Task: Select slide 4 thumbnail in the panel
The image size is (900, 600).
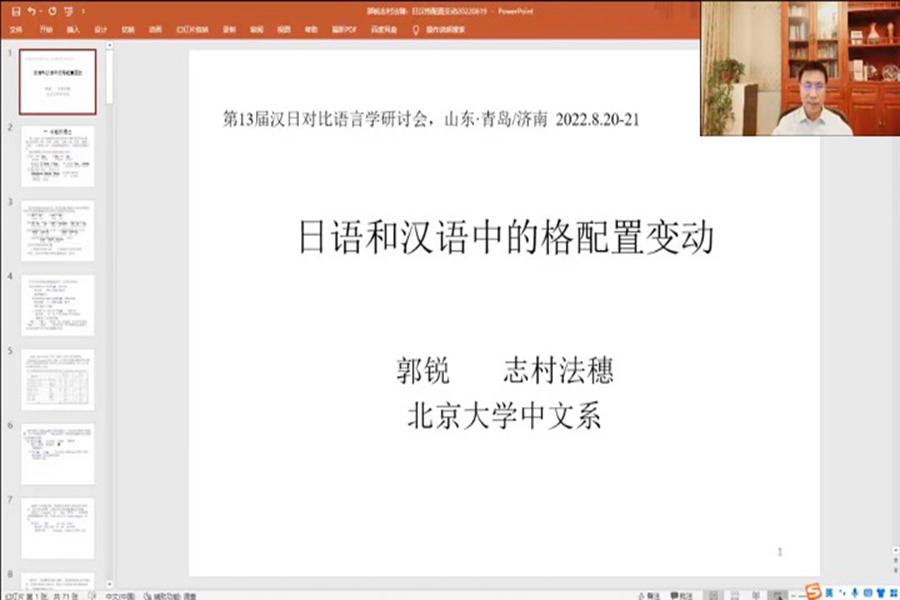Action: pos(57,305)
